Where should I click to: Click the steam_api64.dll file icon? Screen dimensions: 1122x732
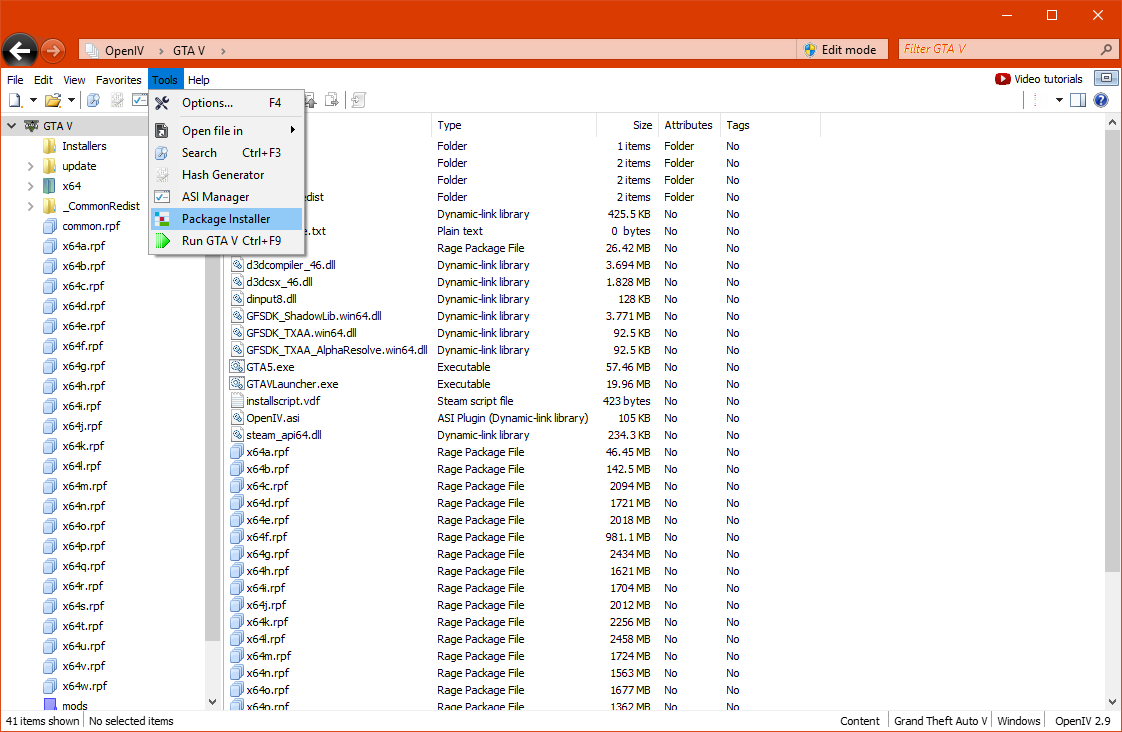pyautogui.click(x=238, y=435)
